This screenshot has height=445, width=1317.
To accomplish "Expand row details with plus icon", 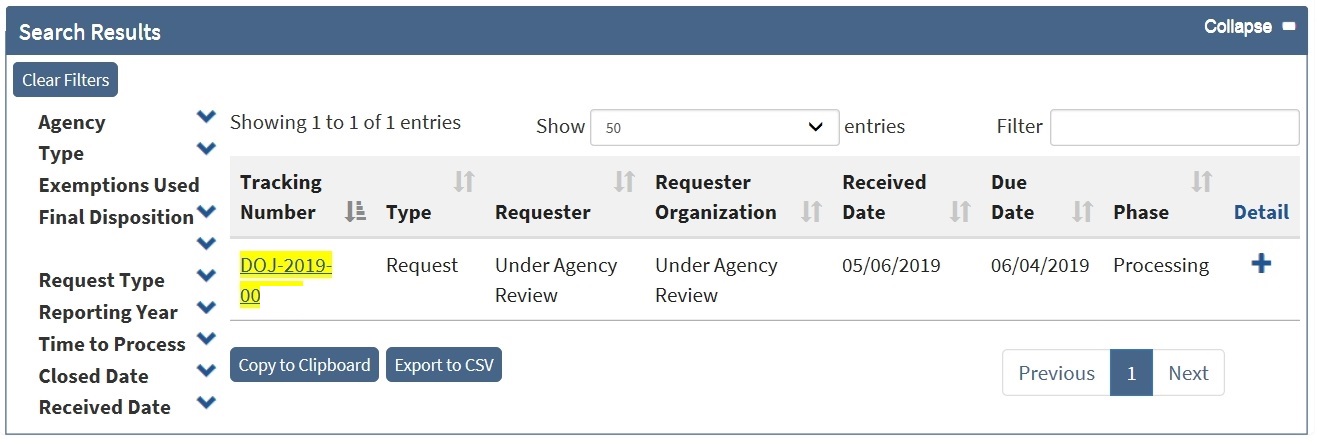I will pos(1261,264).
